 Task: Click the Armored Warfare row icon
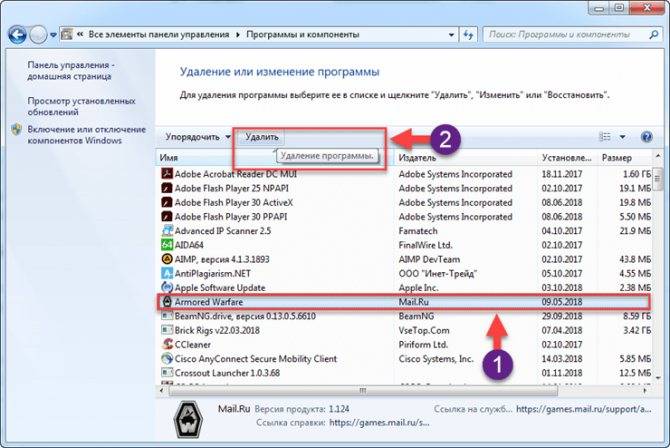pyautogui.click(x=167, y=301)
